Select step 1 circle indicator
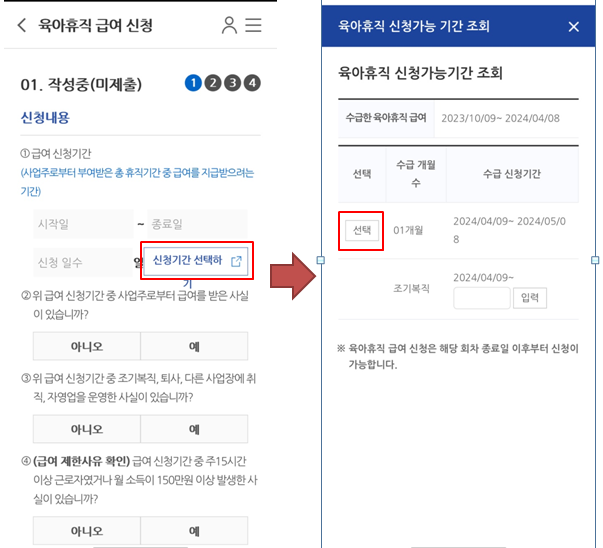 [193, 83]
